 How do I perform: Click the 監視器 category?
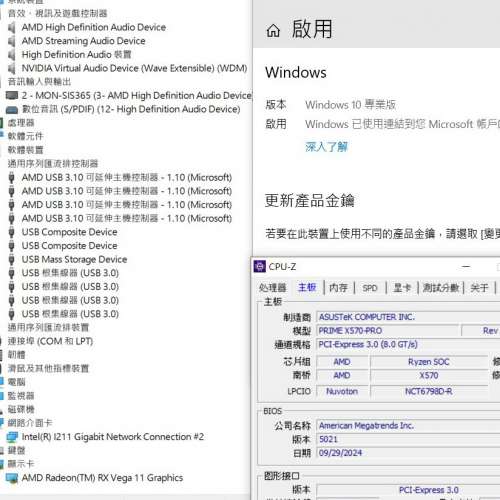[21, 396]
